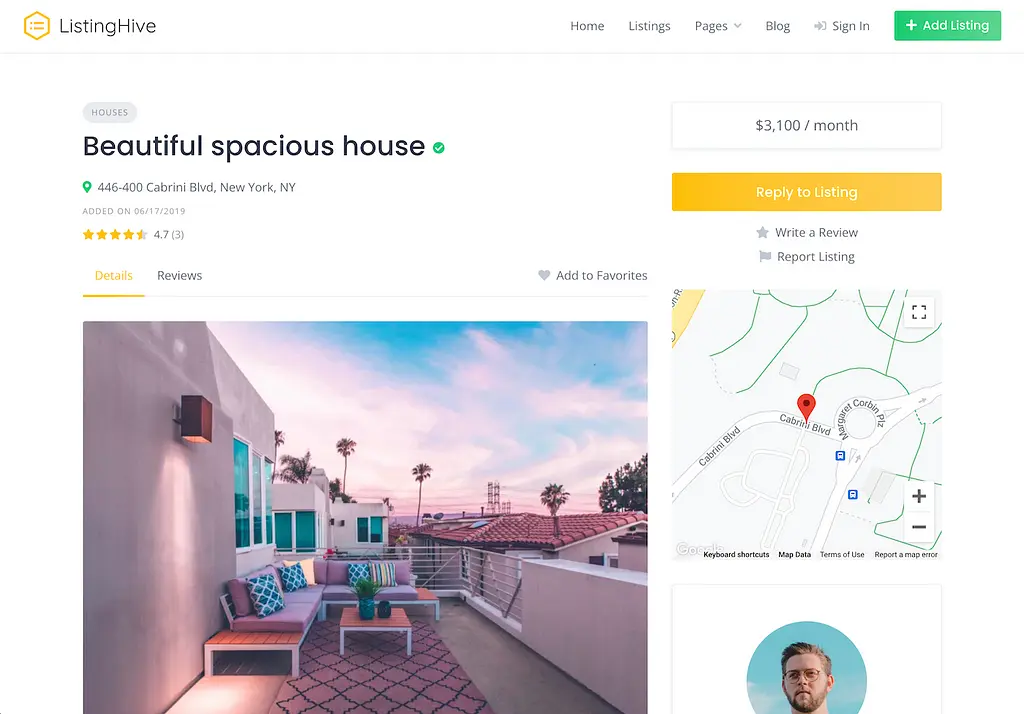
Task: Toggle the Add to Favorites heart
Action: [x=544, y=276]
